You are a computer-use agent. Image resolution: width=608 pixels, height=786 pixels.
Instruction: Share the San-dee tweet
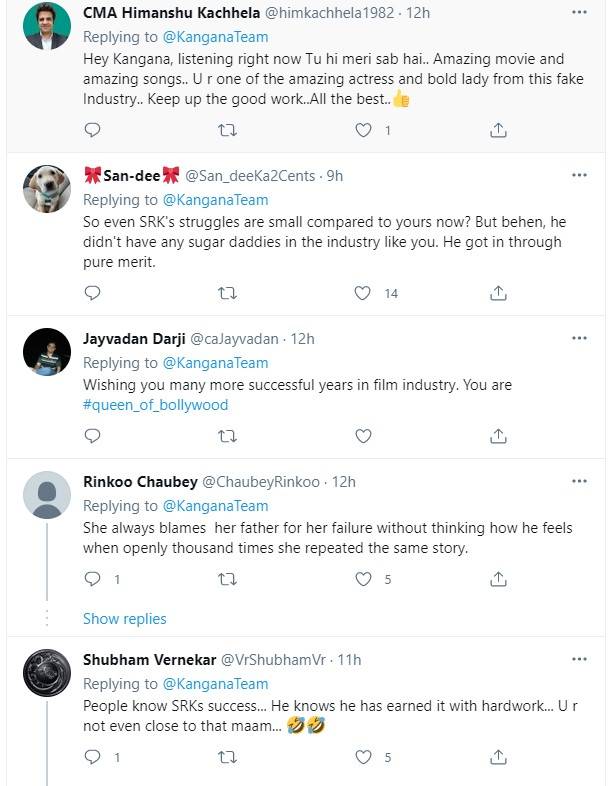498,293
